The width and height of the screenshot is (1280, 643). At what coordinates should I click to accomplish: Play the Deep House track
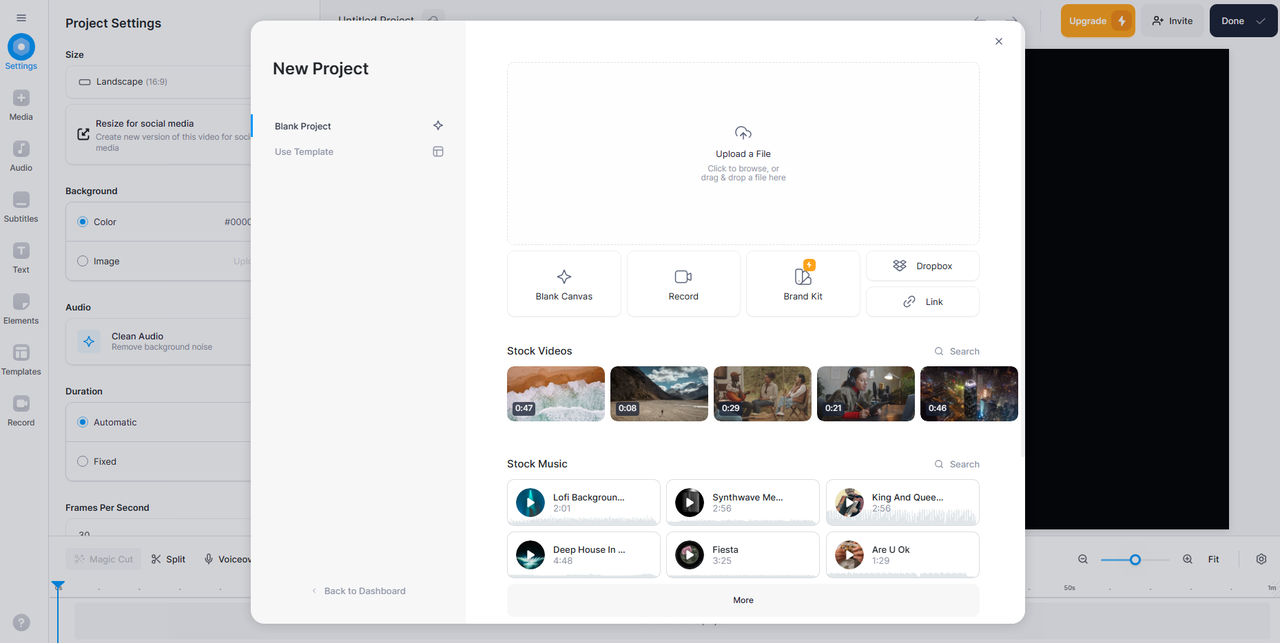(x=530, y=555)
